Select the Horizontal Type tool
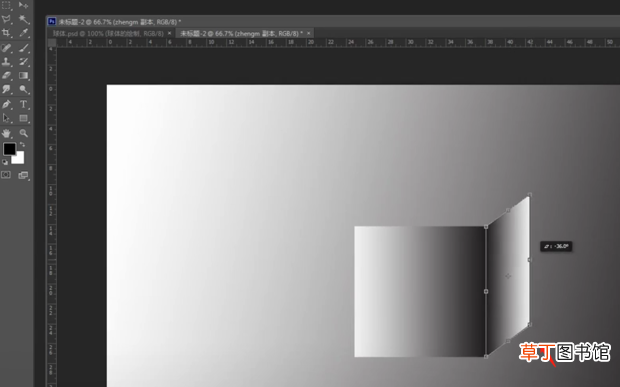The width and height of the screenshot is (620, 387). [23, 104]
